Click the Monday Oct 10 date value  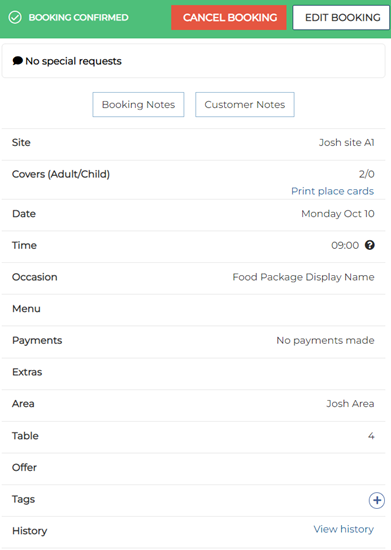pos(338,214)
